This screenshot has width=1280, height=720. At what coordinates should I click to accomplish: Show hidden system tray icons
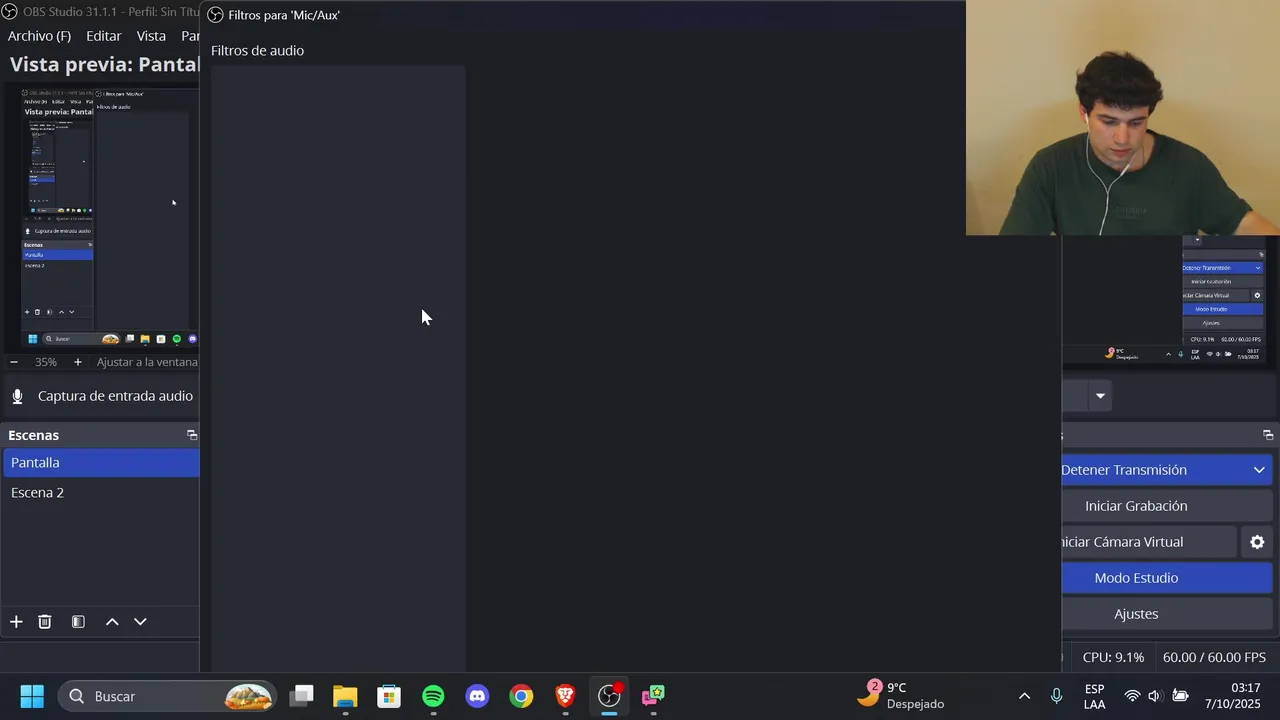[x=1024, y=696]
